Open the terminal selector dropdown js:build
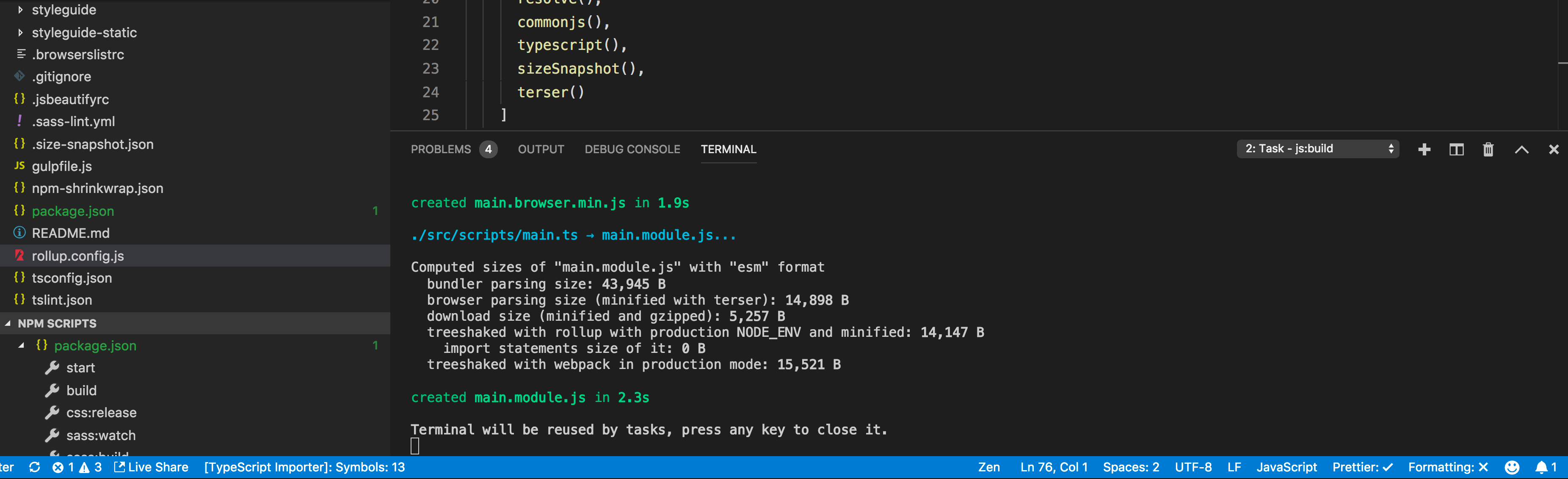This screenshot has width=1568, height=479. tap(1318, 149)
